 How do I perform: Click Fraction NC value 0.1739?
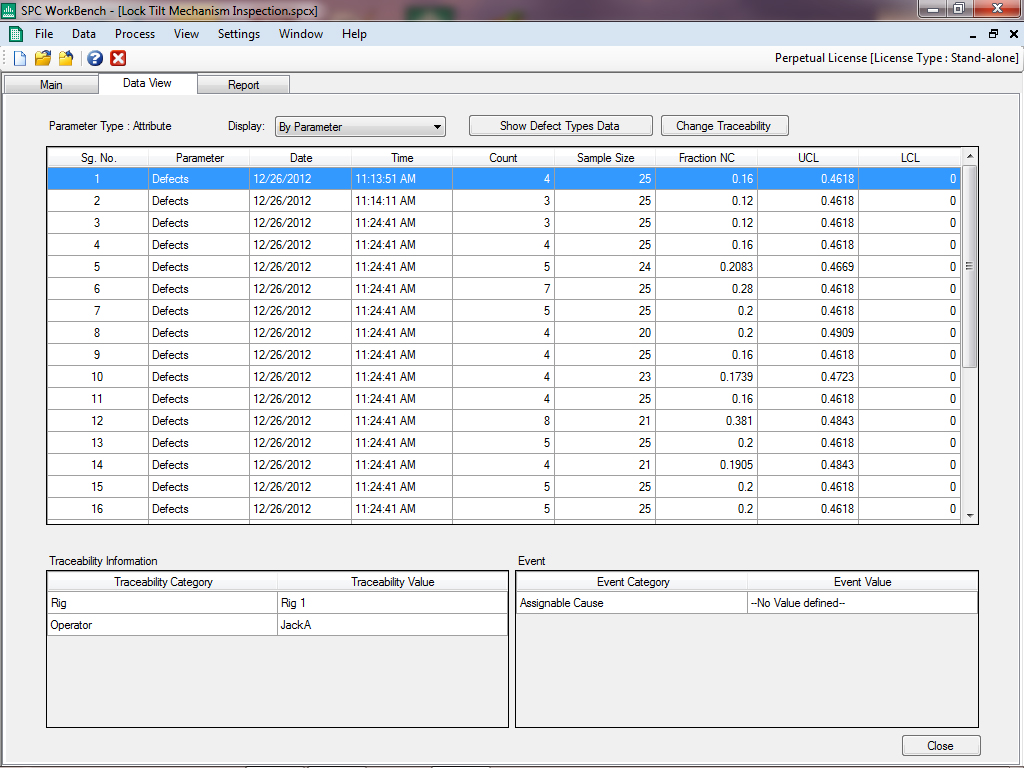[707, 377]
